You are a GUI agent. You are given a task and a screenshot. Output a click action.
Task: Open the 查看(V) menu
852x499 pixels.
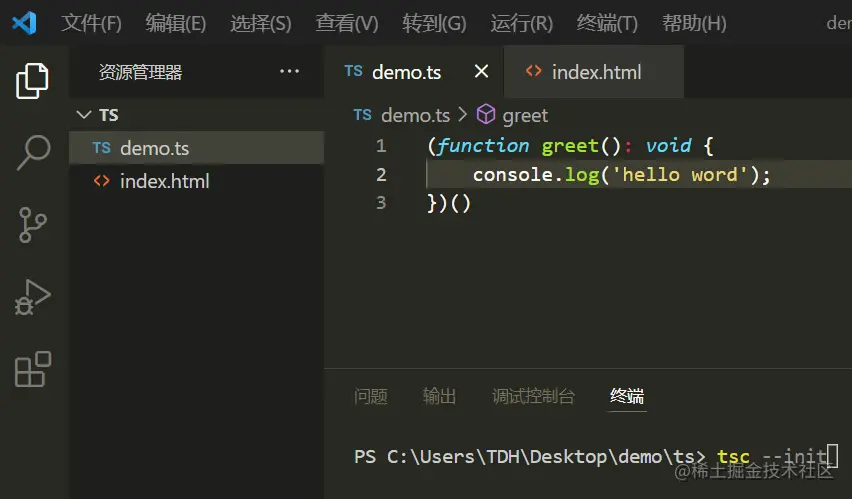click(x=347, y=23)
